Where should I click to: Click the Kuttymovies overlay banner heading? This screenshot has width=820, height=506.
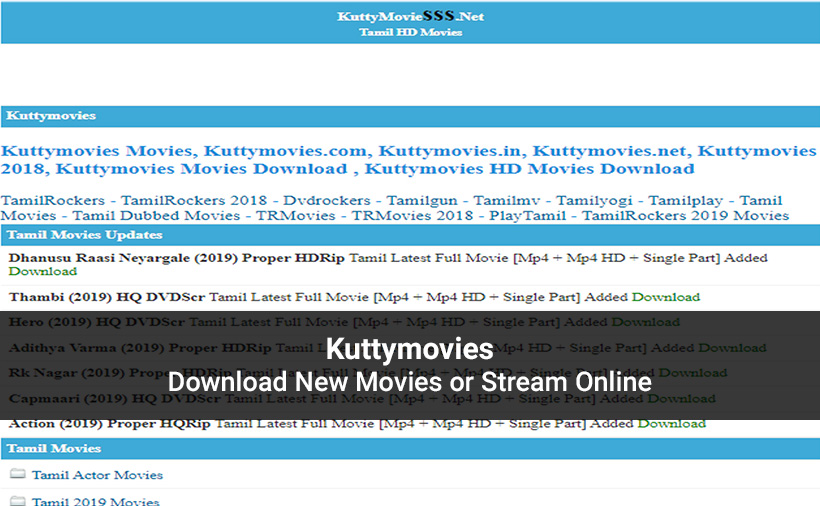409,349
